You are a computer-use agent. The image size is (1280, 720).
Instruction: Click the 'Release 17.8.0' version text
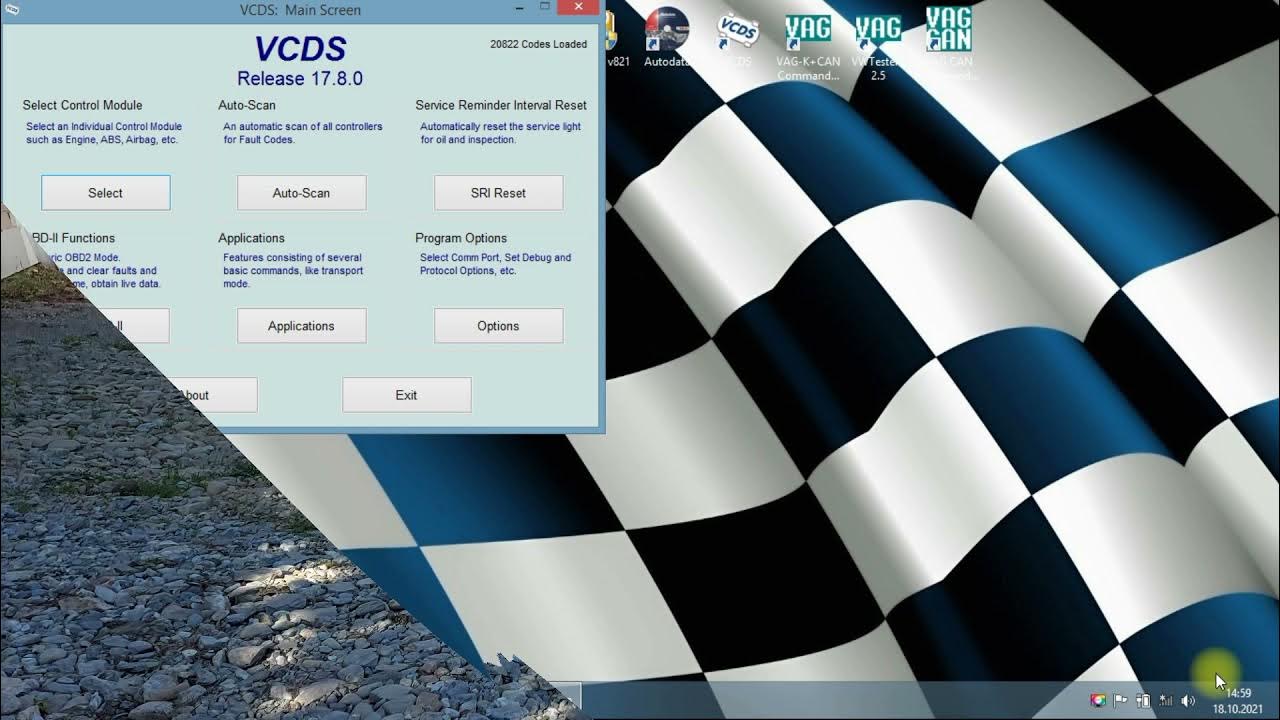coord(300,78)
